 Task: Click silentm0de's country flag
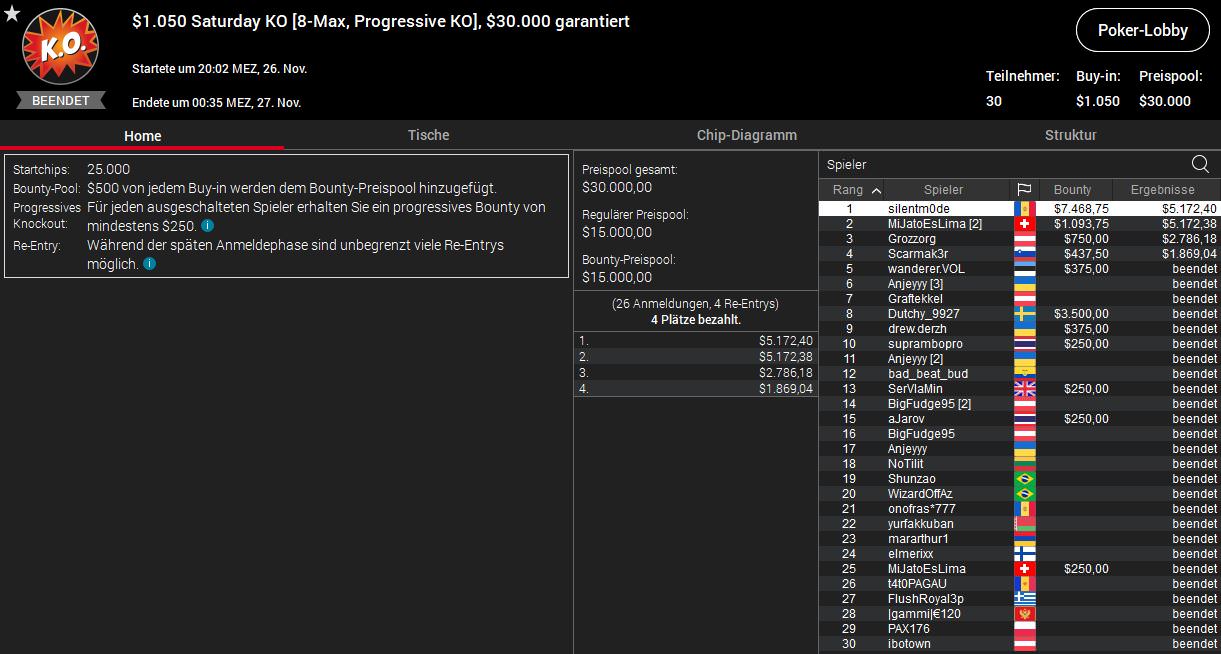click(x=1024, y=208)
